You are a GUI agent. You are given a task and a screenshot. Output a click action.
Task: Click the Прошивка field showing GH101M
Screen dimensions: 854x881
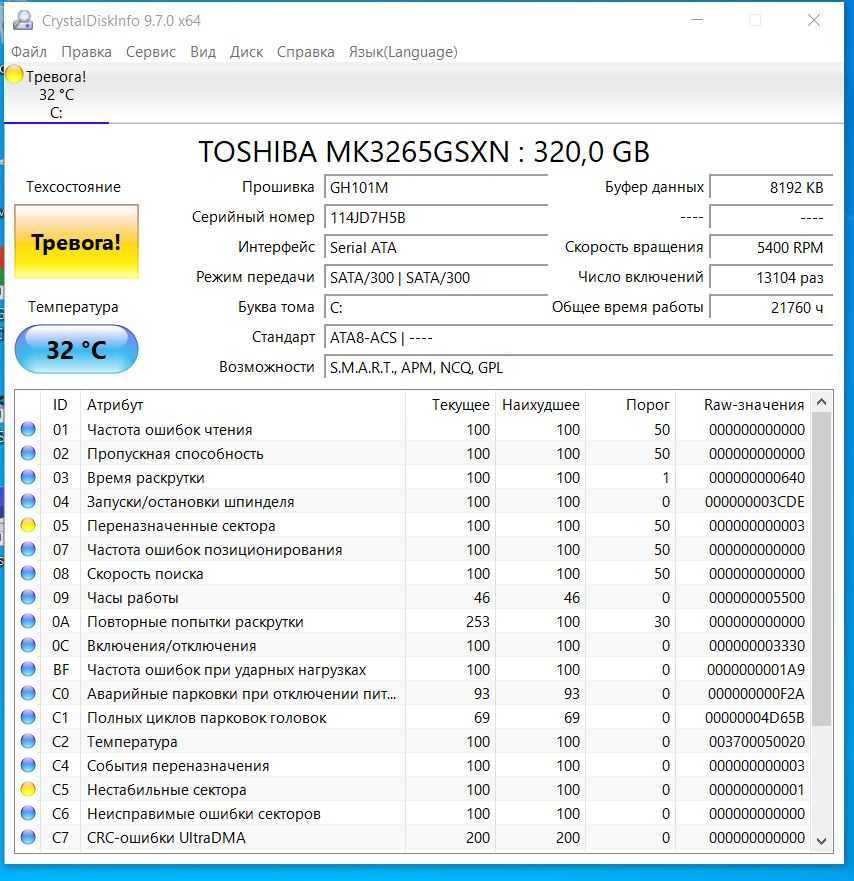tap(436, 187)
